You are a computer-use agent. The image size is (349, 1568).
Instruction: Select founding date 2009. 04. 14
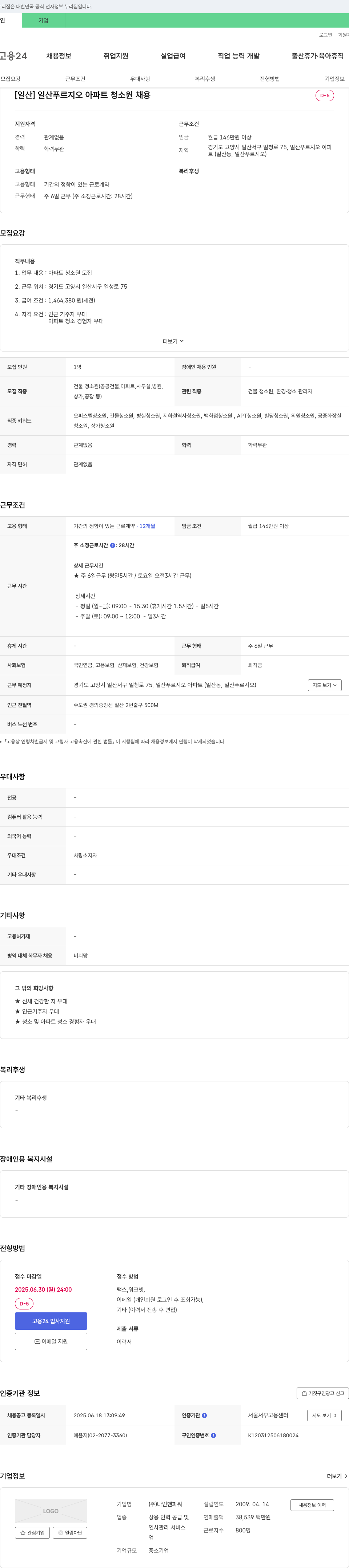pos(252,1504)
